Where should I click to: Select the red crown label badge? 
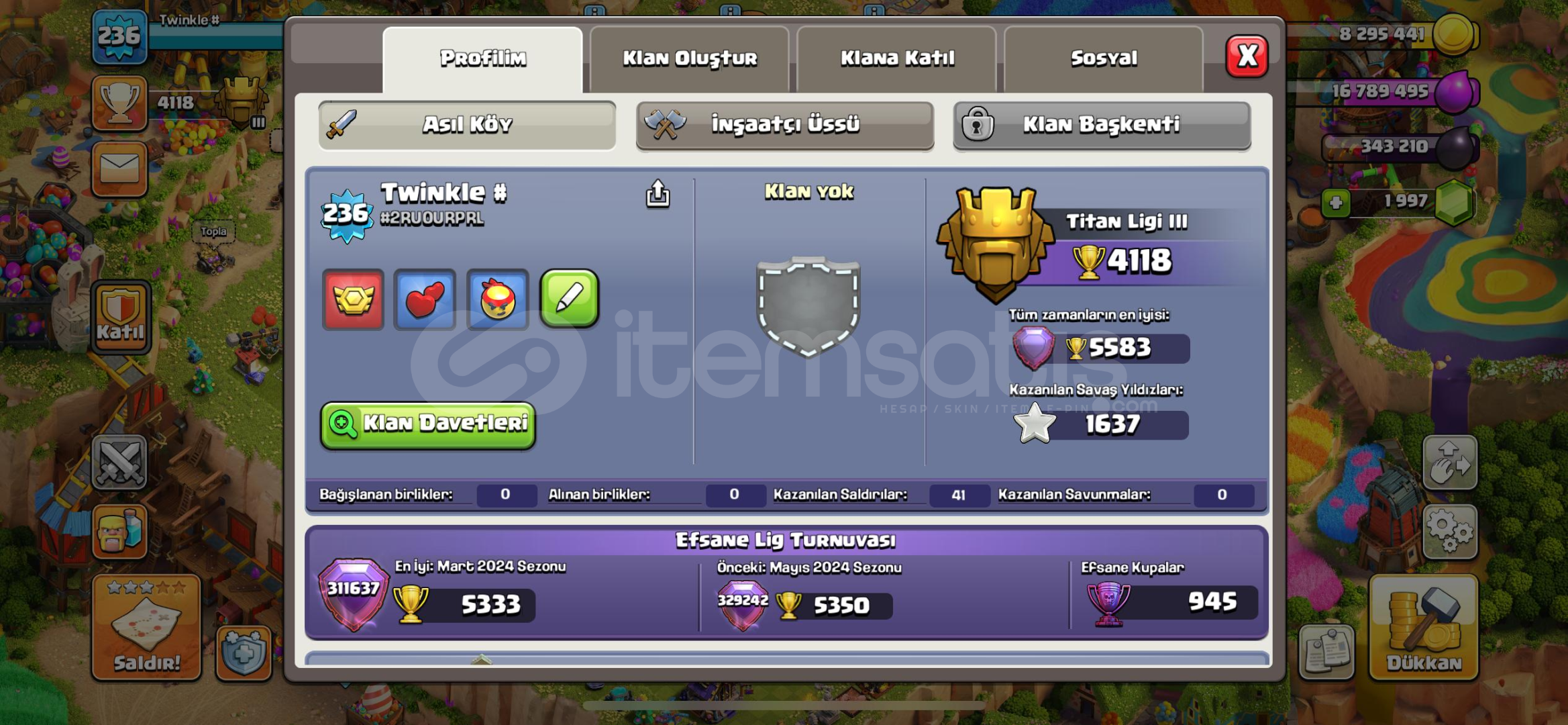pyautogui.click(x=353, y=299)
